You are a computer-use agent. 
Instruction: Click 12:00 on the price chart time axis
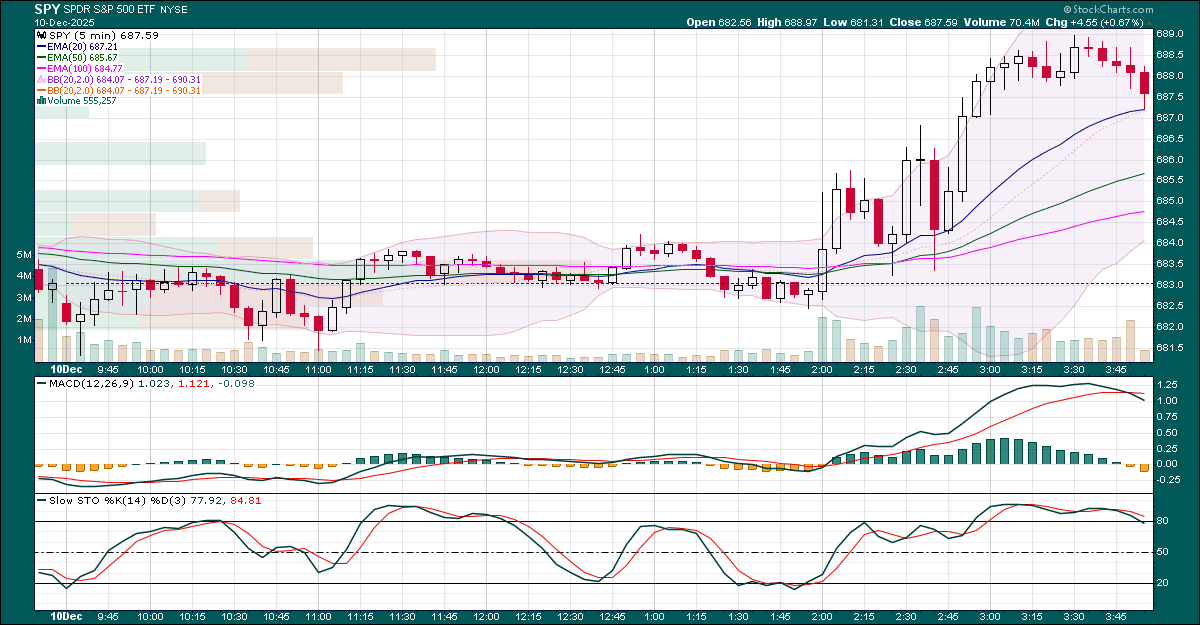click(x=485, y=370)
